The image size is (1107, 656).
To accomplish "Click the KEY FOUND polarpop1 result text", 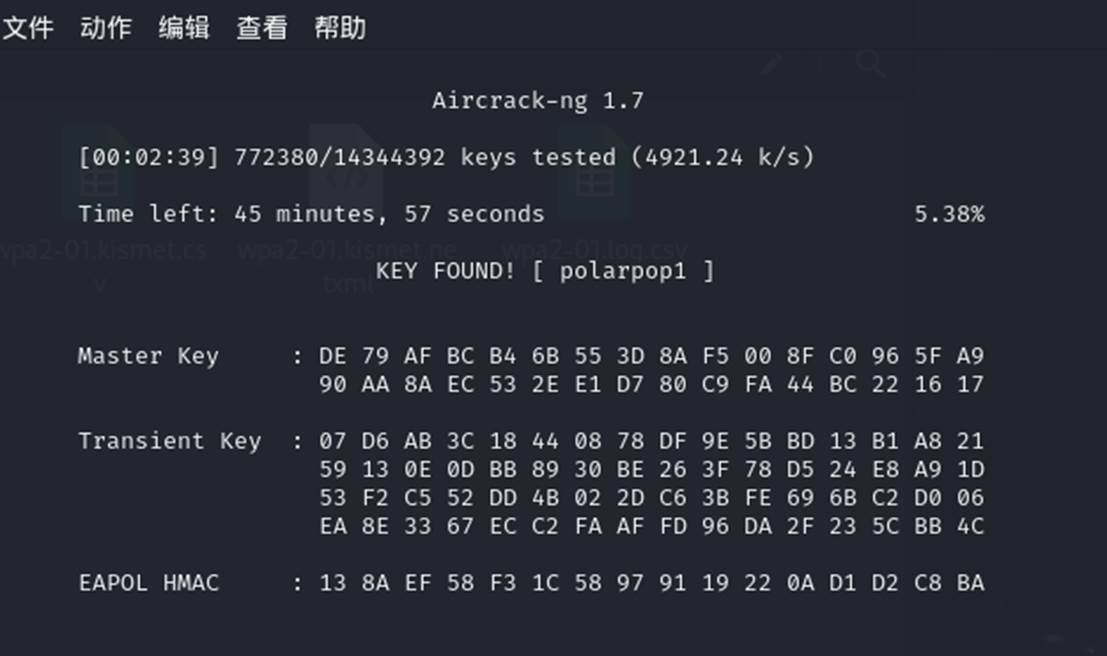I will 545,270.
